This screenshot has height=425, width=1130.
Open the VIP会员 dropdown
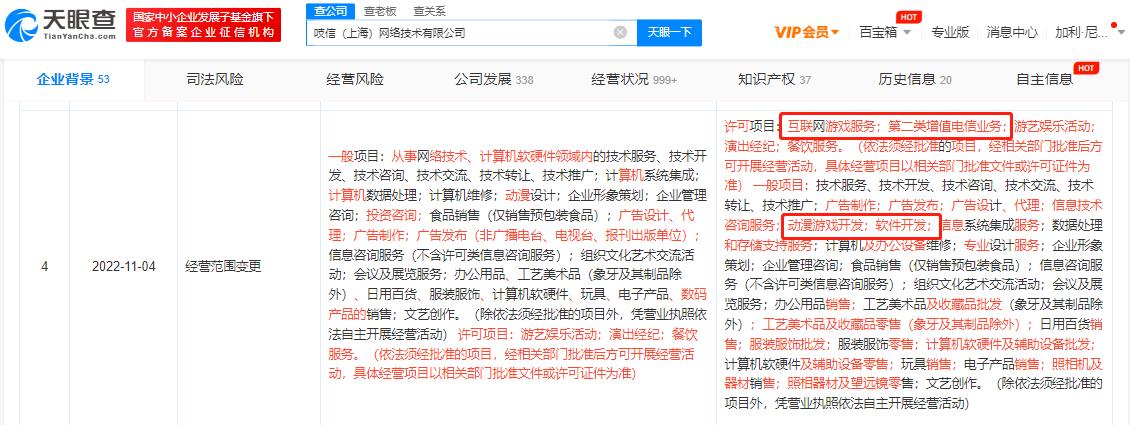pyautogui.click(x=806, y=32)
